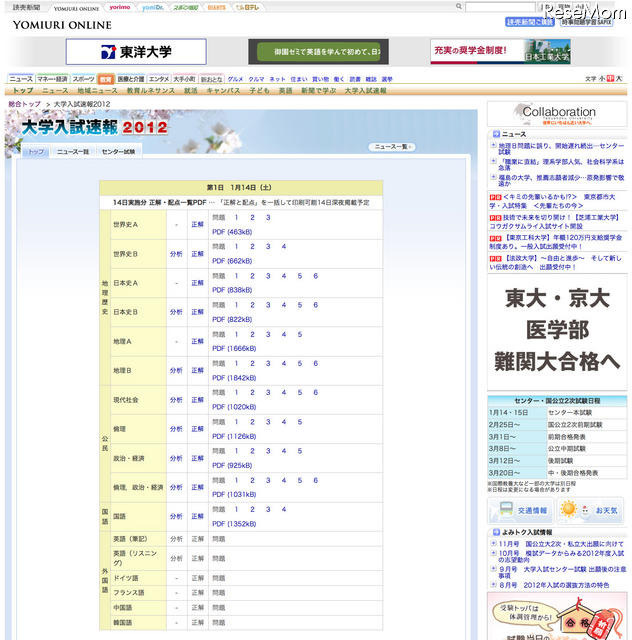Open the マネー・経済 menu item

[x=52, y=79]
